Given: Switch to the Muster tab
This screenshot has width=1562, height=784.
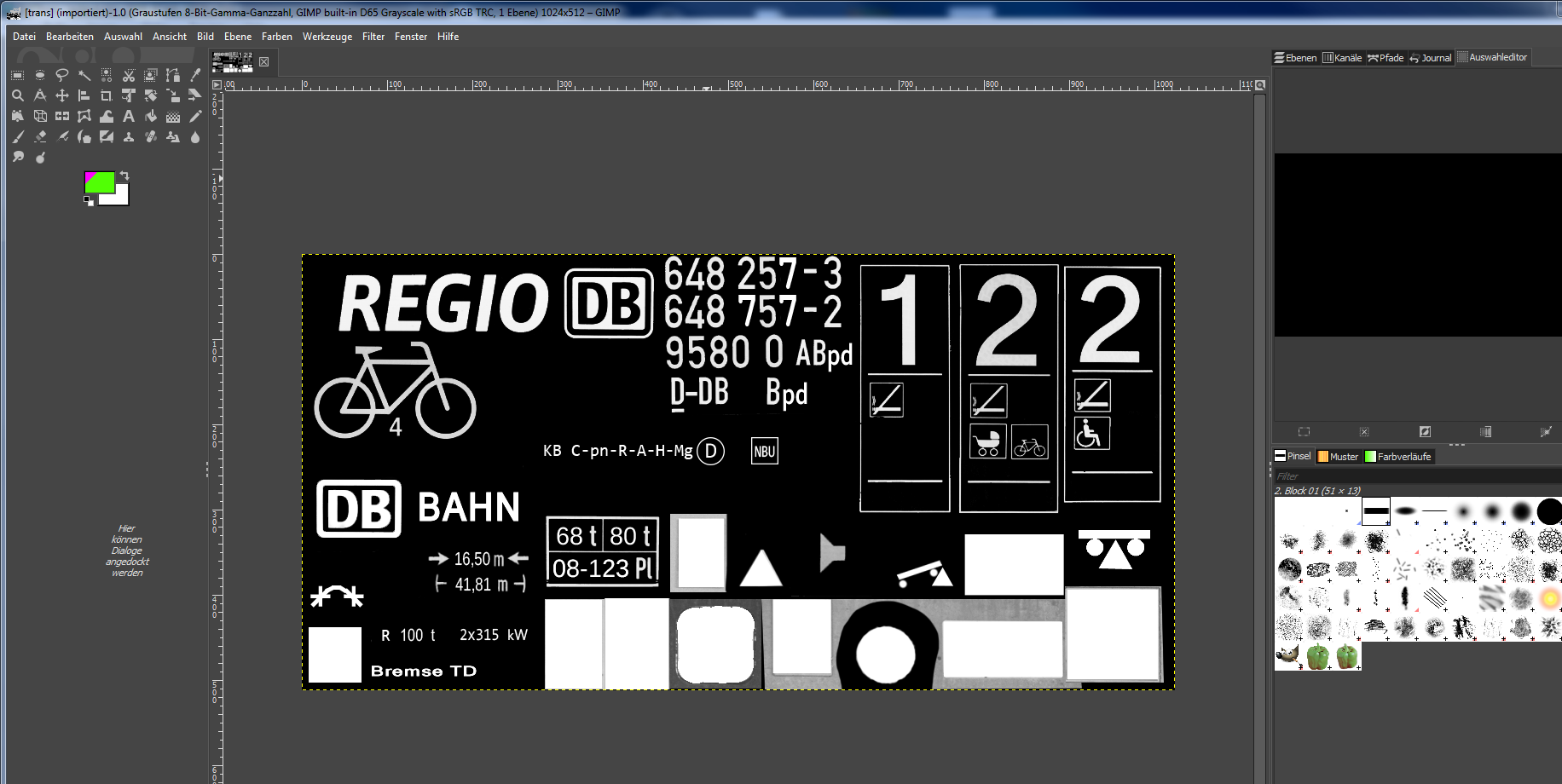Looking at the screenshot, I should click(1338, 457).
